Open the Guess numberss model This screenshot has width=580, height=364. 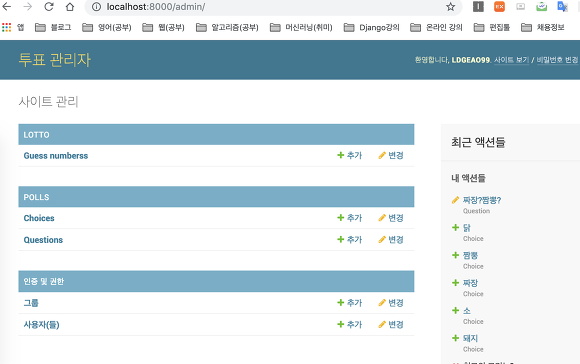pyautogui.click(x=56, y=156)
